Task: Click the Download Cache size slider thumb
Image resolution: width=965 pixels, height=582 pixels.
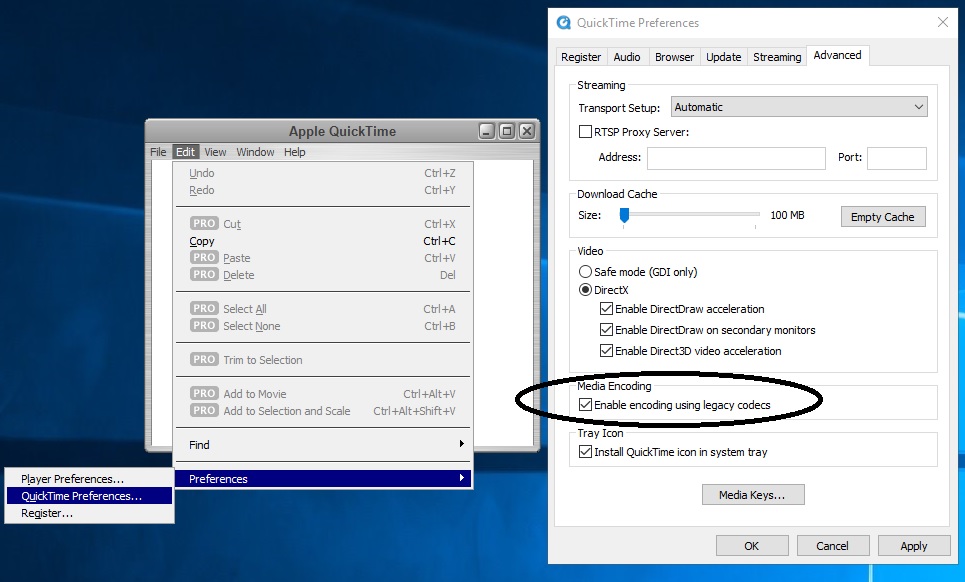Action: (624, 215)
